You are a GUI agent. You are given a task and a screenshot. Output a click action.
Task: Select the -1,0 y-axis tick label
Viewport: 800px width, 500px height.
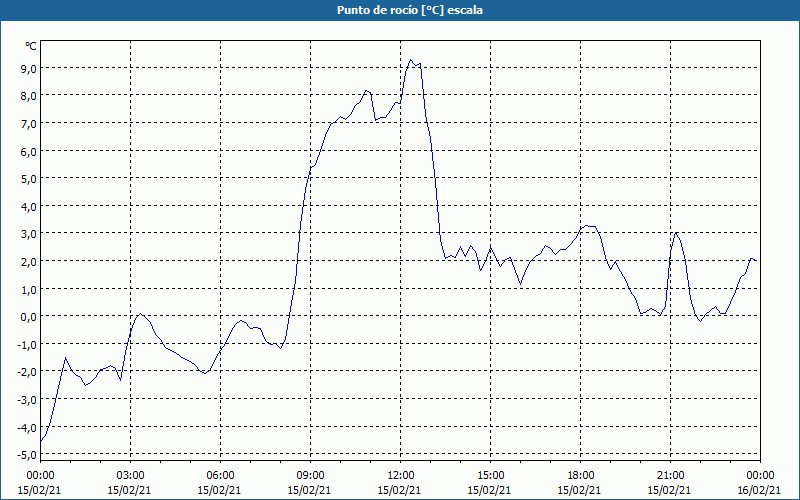(27, 344)
